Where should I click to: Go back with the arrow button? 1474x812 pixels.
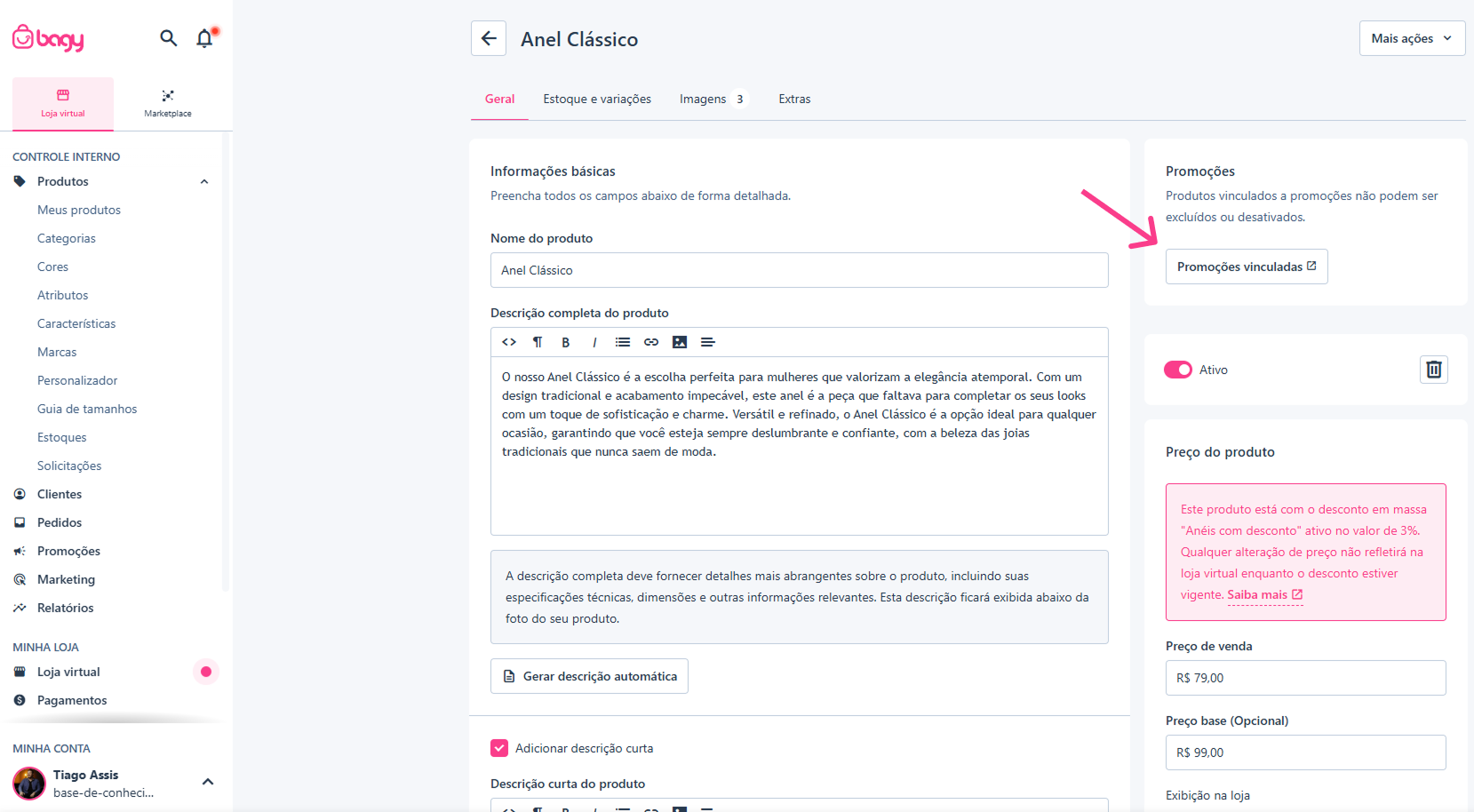pos(489,38)
